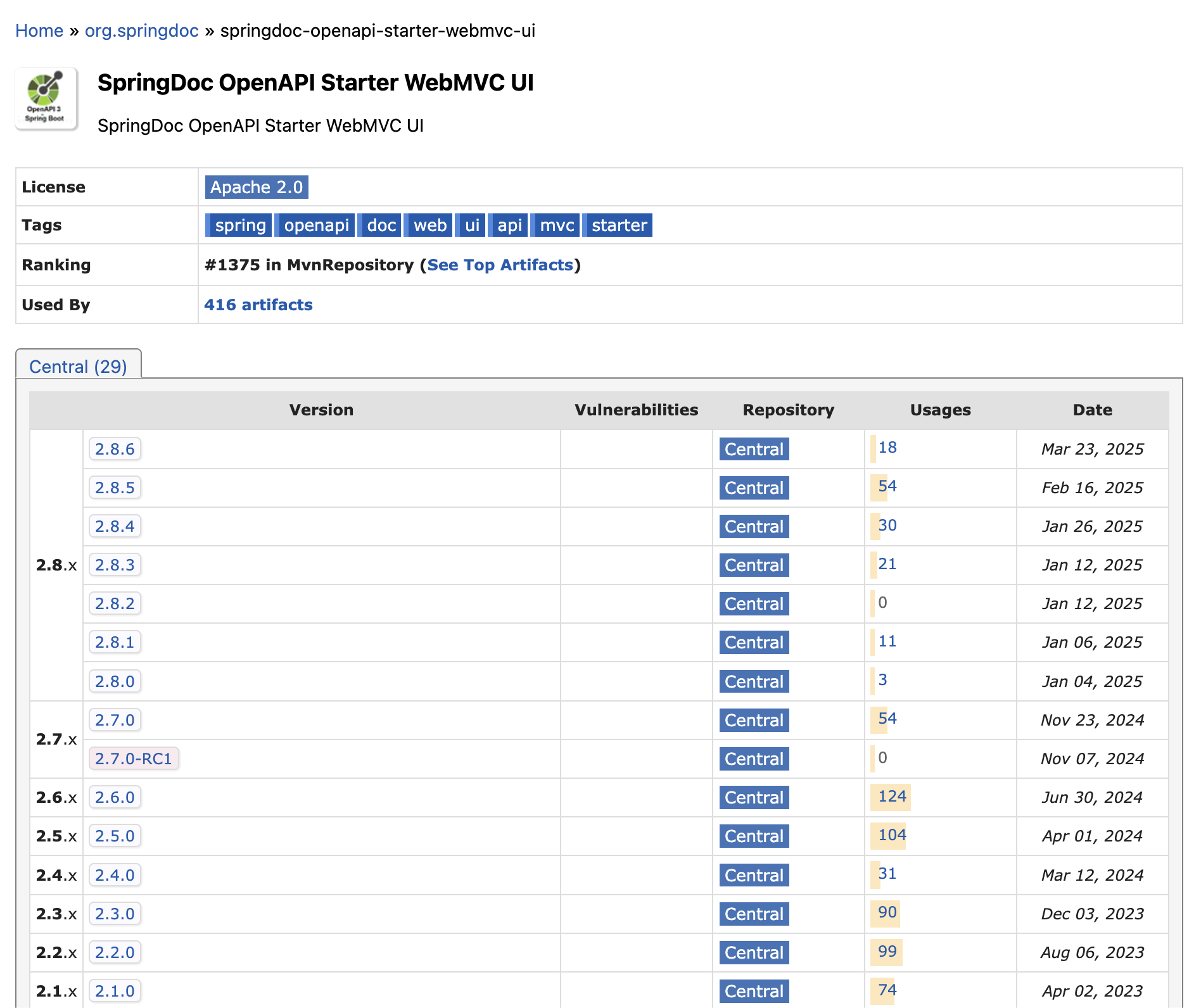Click the Vulnerabilities column header
Screen dimensions: 1201x1008
[x=637, y=410]
